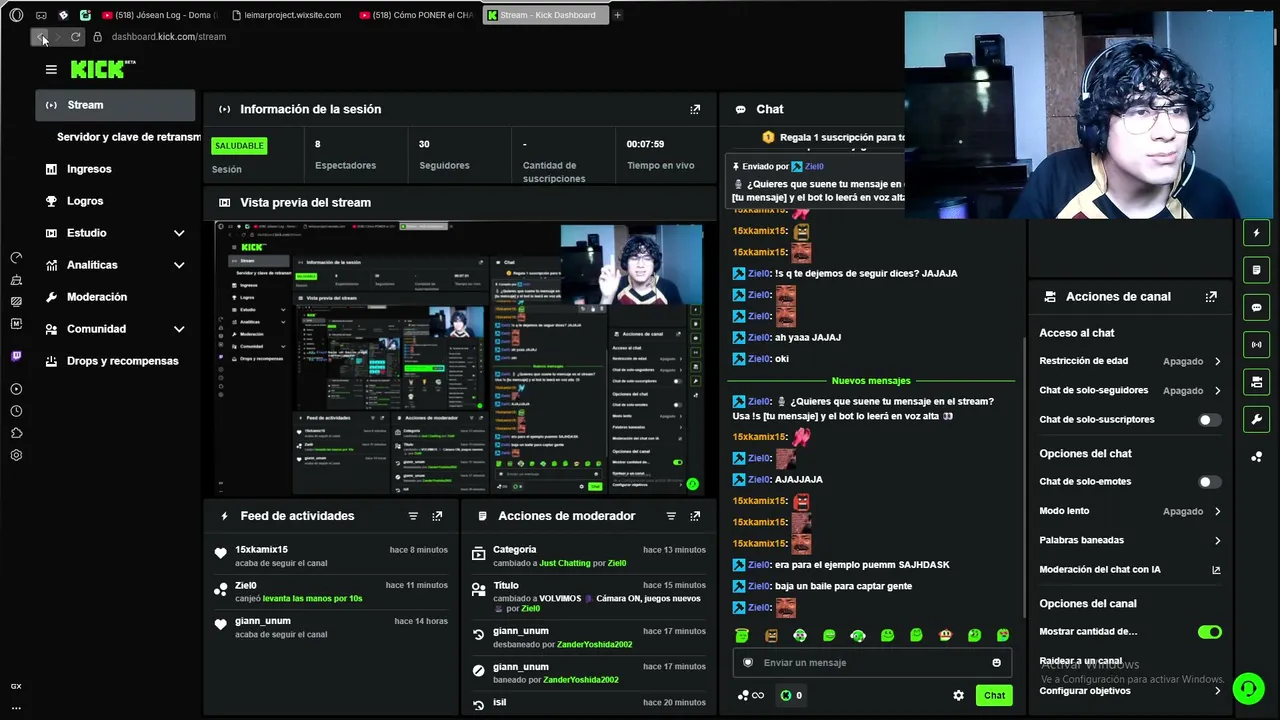Open the green support headset button
This screenshot has height=720, width=1280.
pos(1248,688)
